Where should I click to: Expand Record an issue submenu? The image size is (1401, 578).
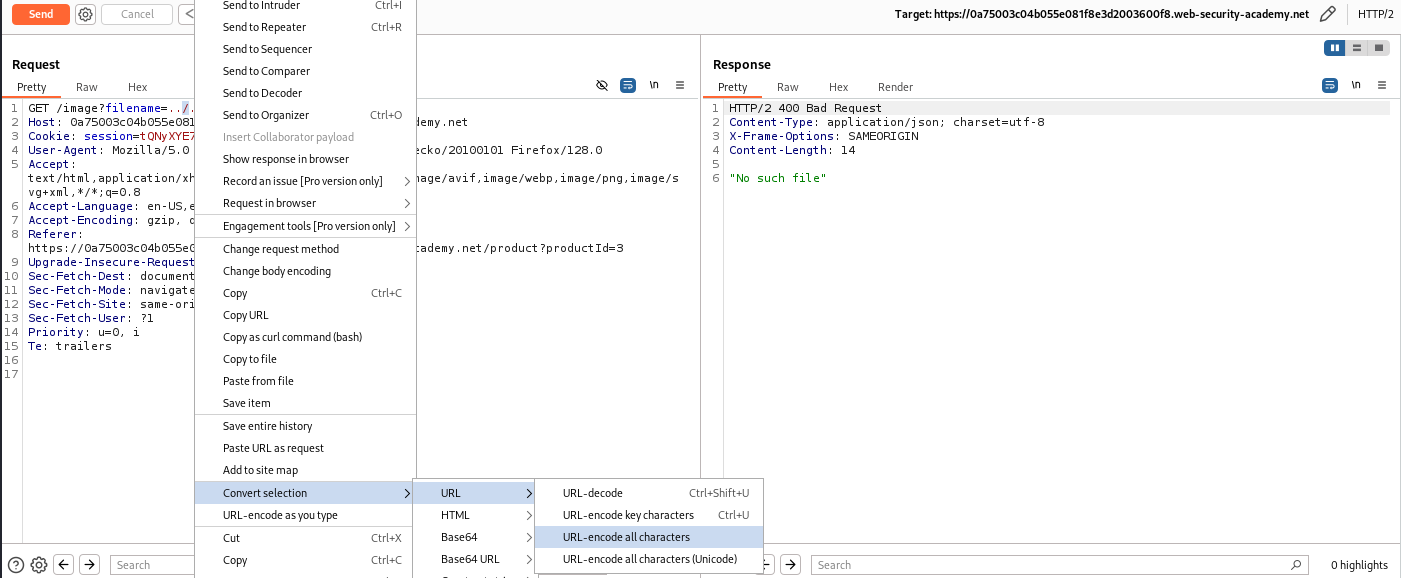305,181
